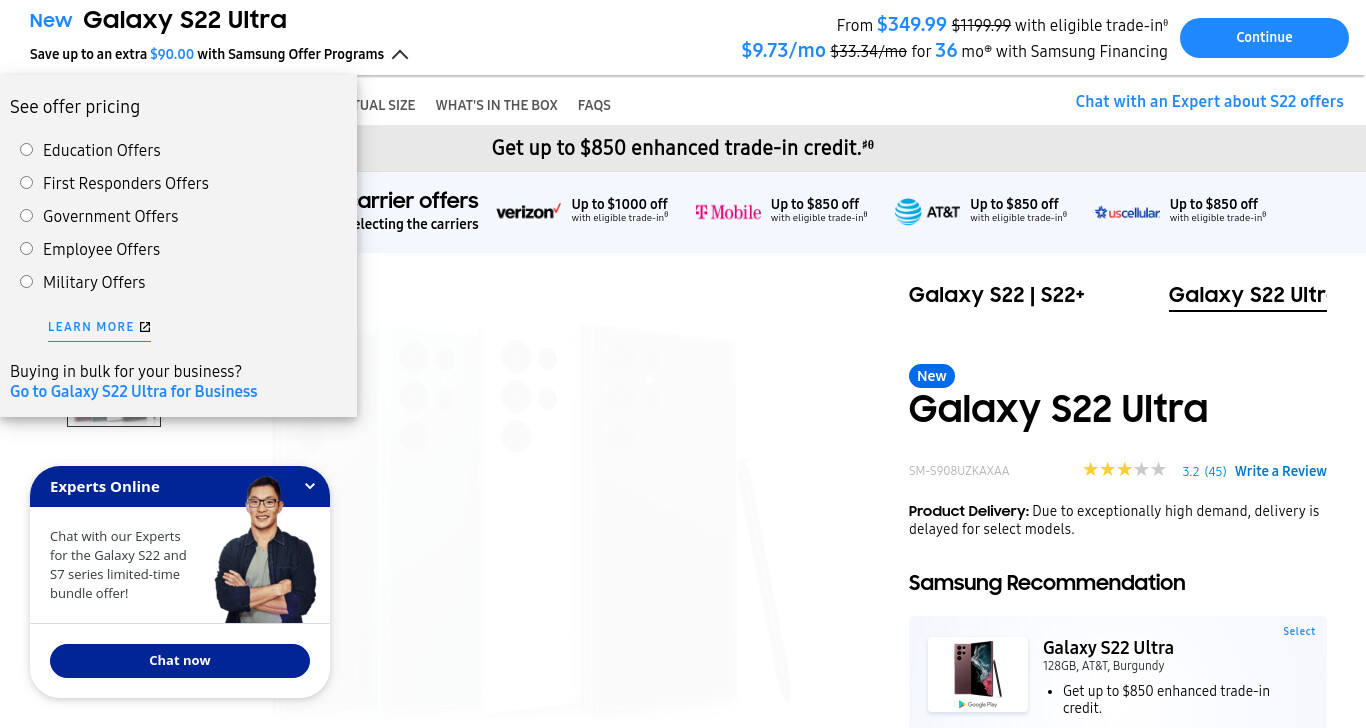The height and width of the screenshot is (728, 1366).
Task: Select the First Responders Offers radio button
Action: [27, 183]
